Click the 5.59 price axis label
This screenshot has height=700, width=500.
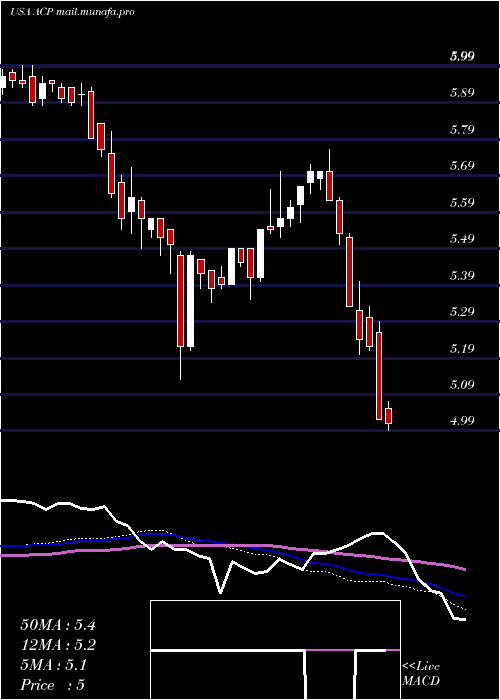[462, 202]
